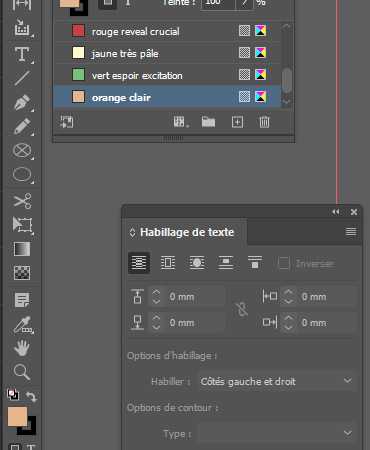Click the right offset 0 mm field
This screenshot has width=370, height=450.
pyautogui.click(x=327, y=322)
